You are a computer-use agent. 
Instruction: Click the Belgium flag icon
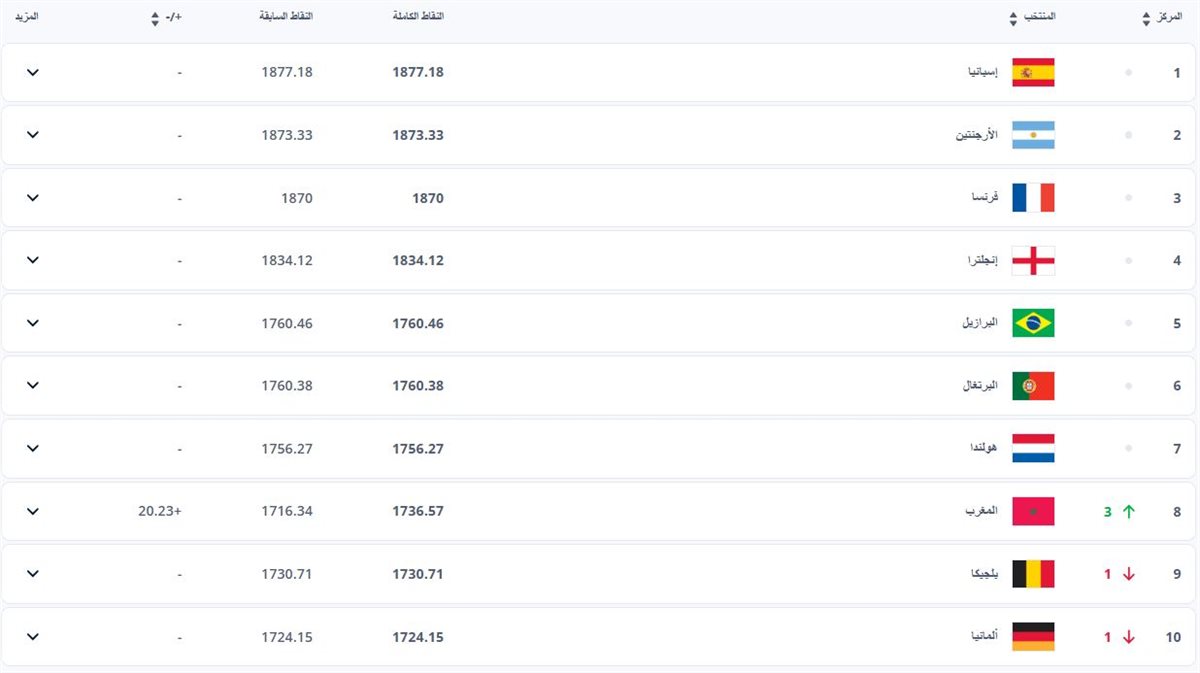(x=1033, y=574)
